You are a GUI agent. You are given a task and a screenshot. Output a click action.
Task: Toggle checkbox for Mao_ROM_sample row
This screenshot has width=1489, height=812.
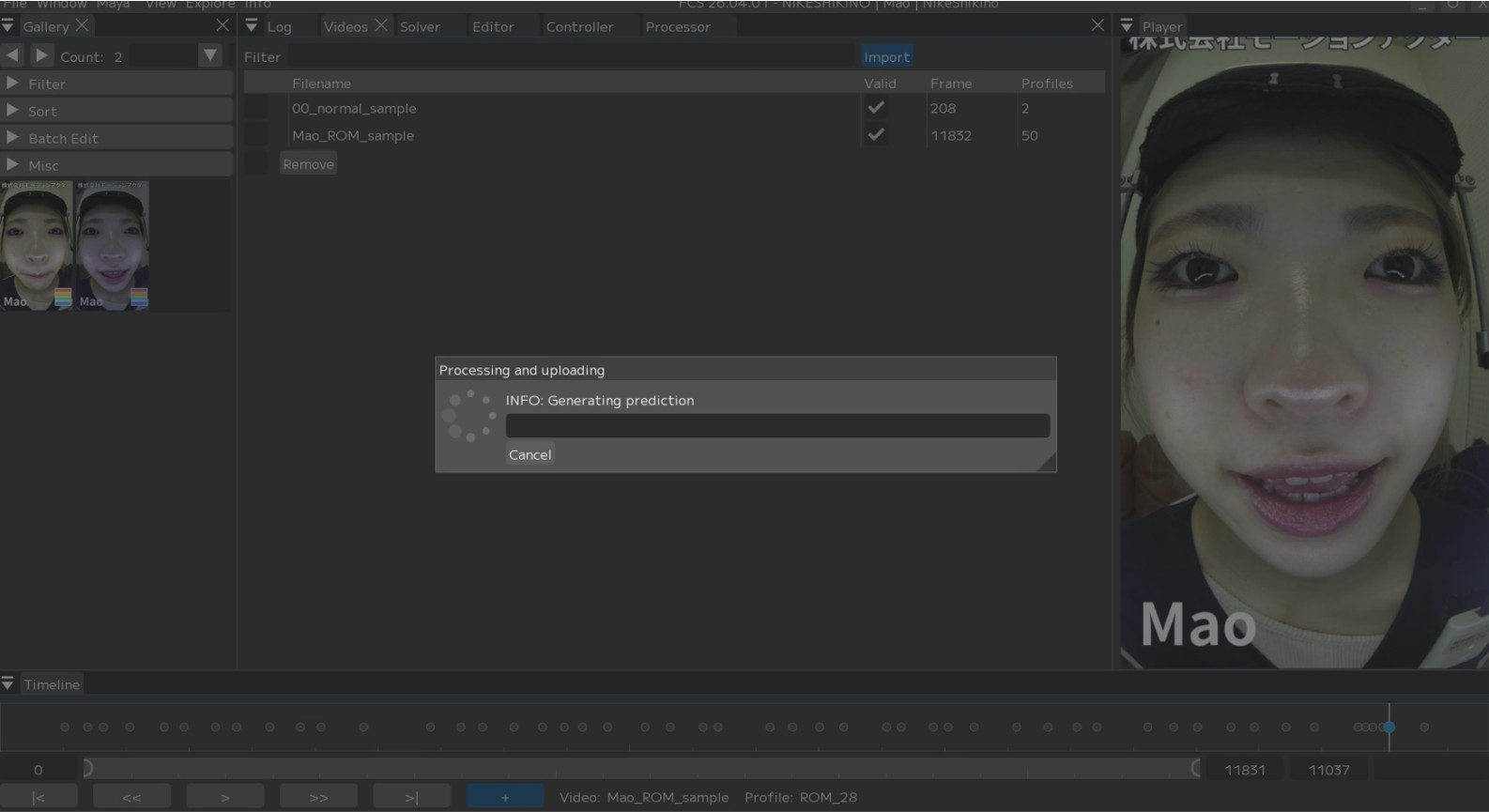256,135
